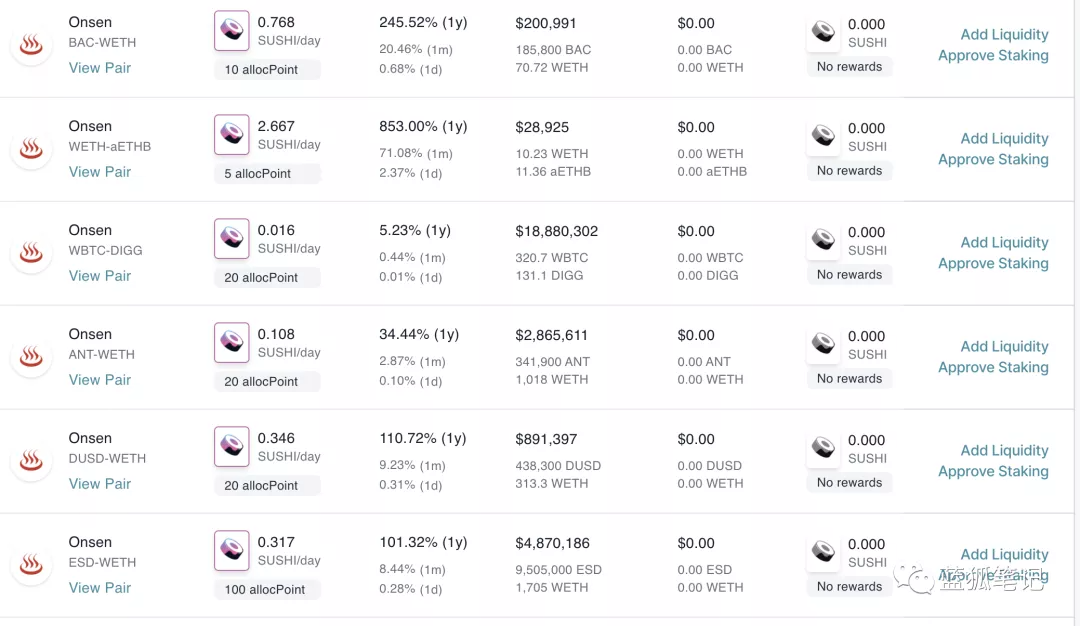Click the pink sushi icon in ANT-WETH row
This screenshot has height=626, width=1080.
click(x=231, y=342)
